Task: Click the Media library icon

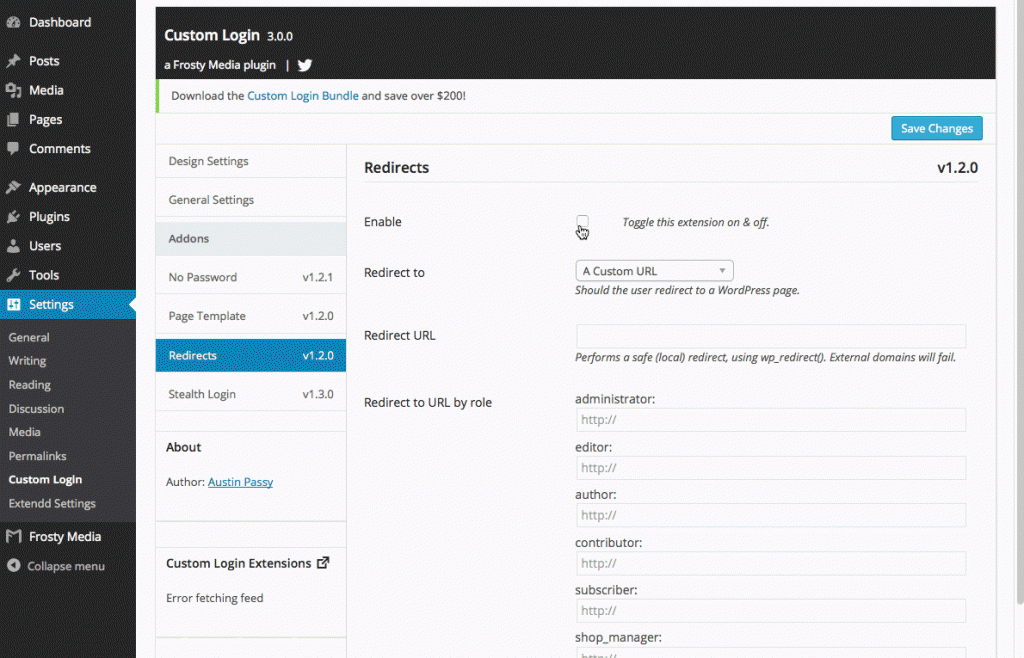Action: pyautogui.click(x=13, y=90)
